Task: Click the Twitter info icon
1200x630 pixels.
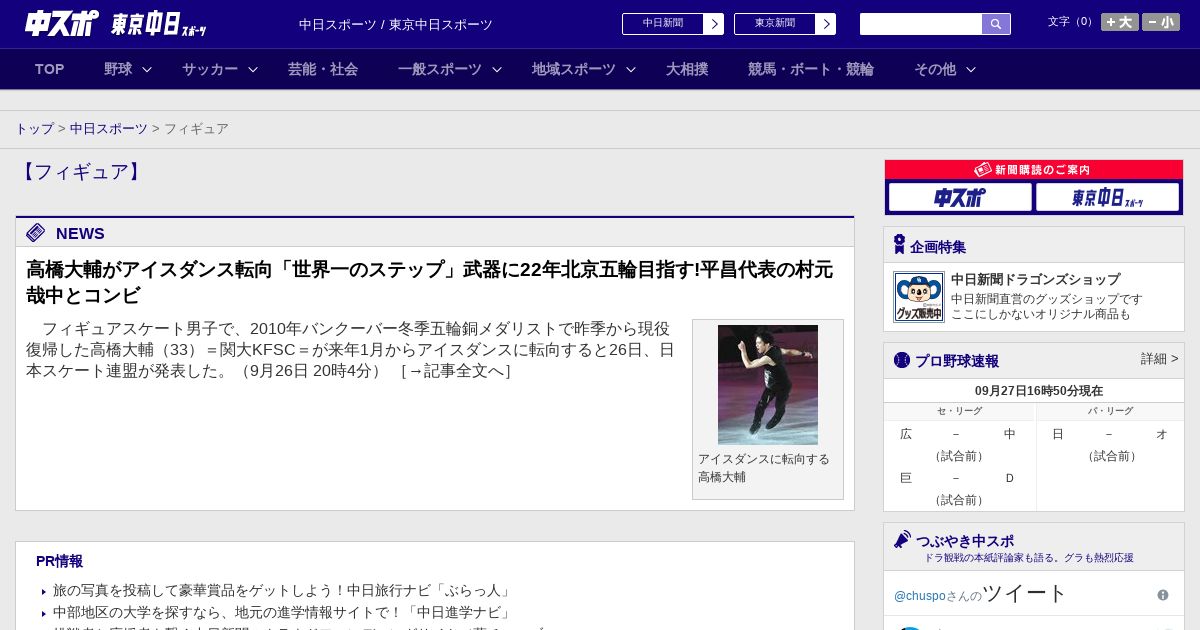Action: point(1163,595)
